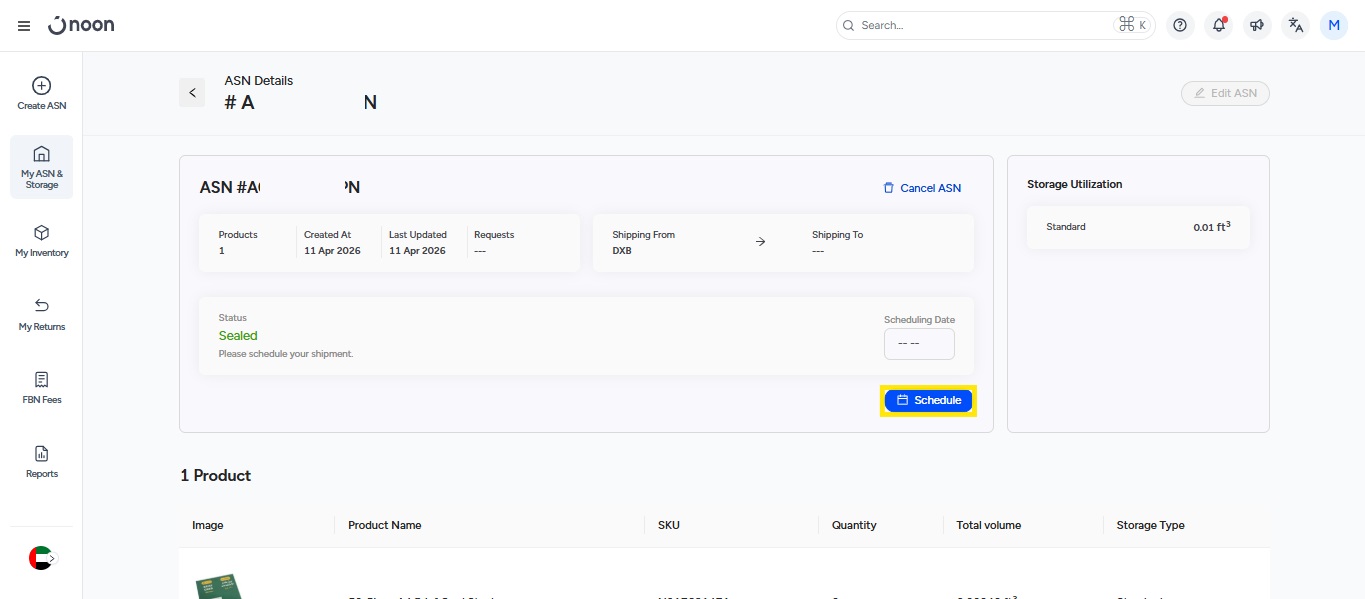
Task: Open the help question mark icon
Action: pyautogui.click(x=1180, y=25)
